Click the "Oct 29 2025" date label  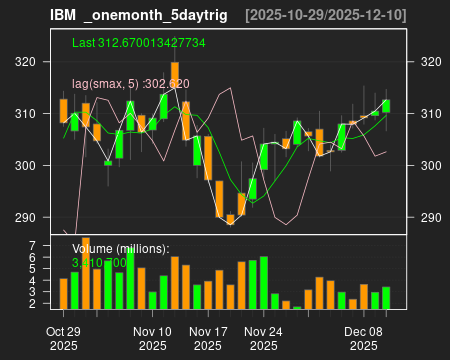coord(63,339)
